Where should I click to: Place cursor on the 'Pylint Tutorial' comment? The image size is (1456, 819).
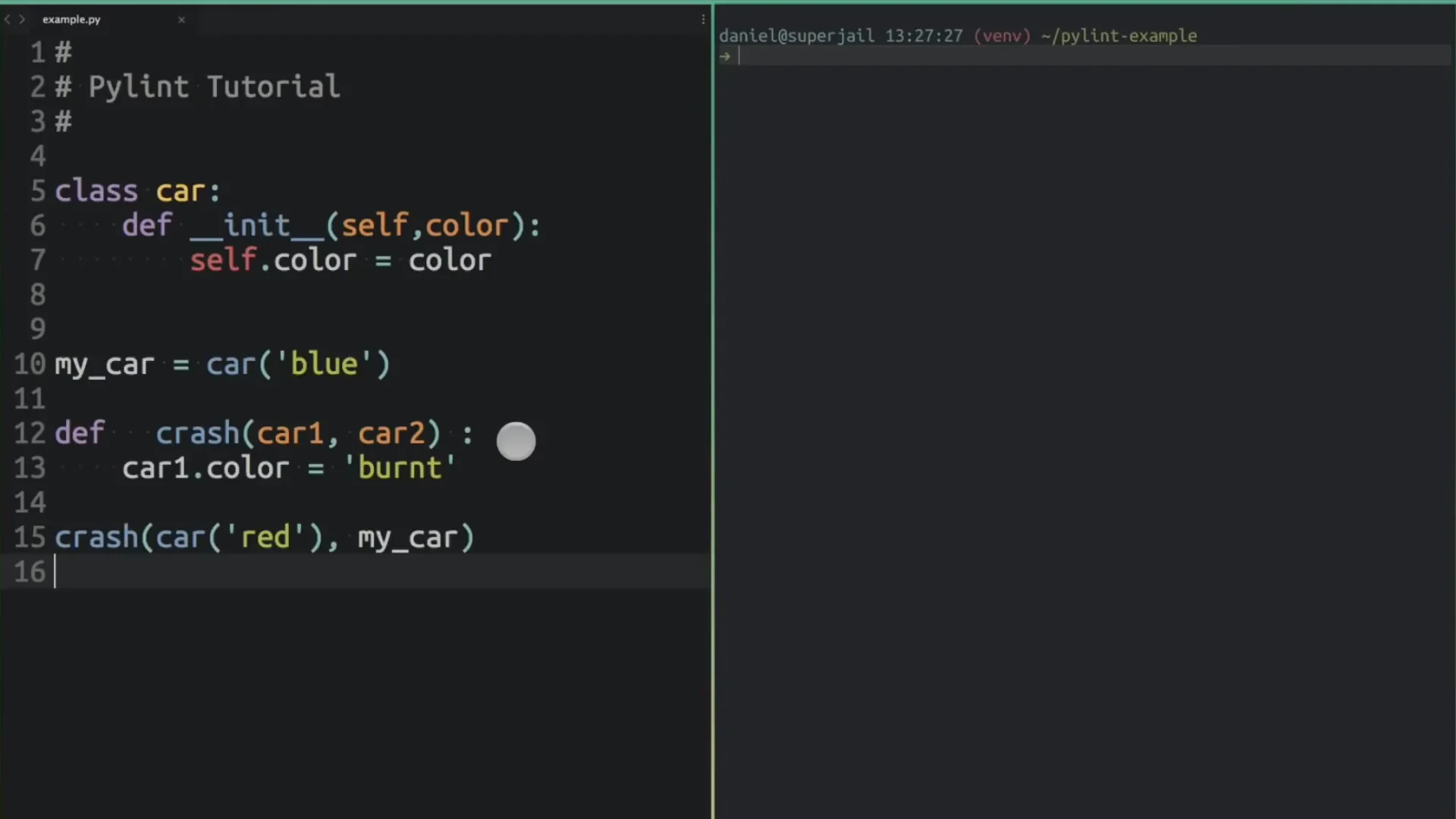(214, 87)
